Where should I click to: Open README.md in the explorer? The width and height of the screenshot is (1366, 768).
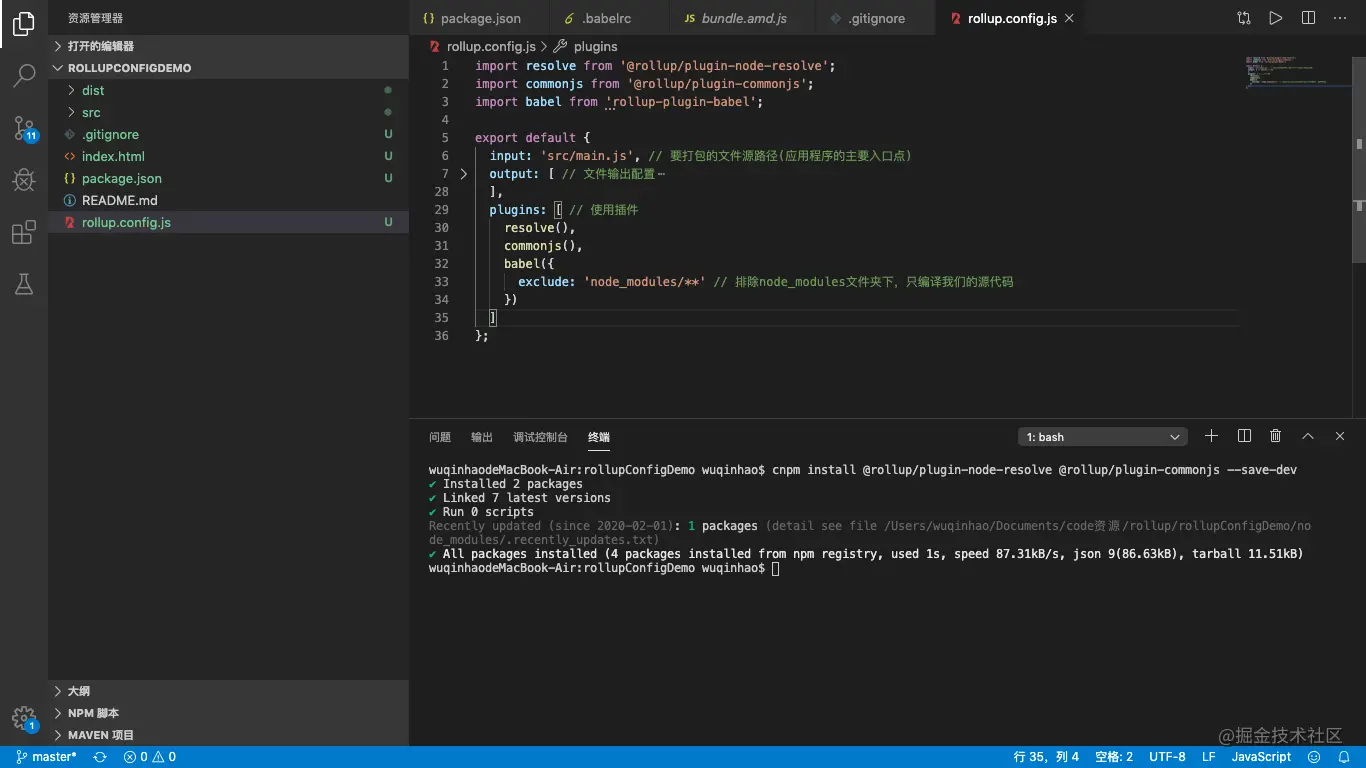[119, 200]
